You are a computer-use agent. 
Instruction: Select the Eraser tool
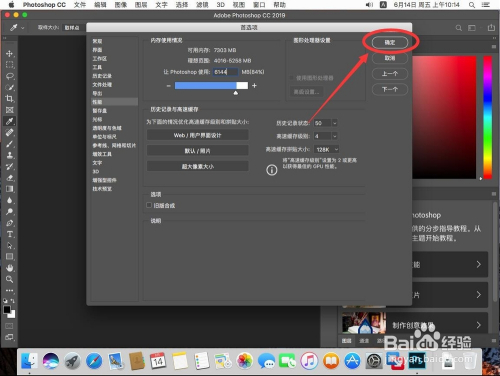tap(10, 178)
